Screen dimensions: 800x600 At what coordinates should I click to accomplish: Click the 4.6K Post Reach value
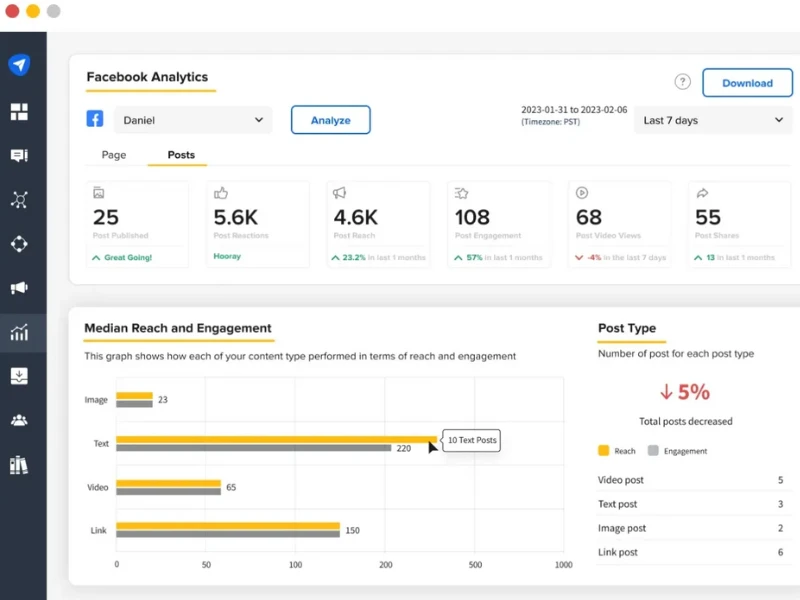(x=356, y=217)
